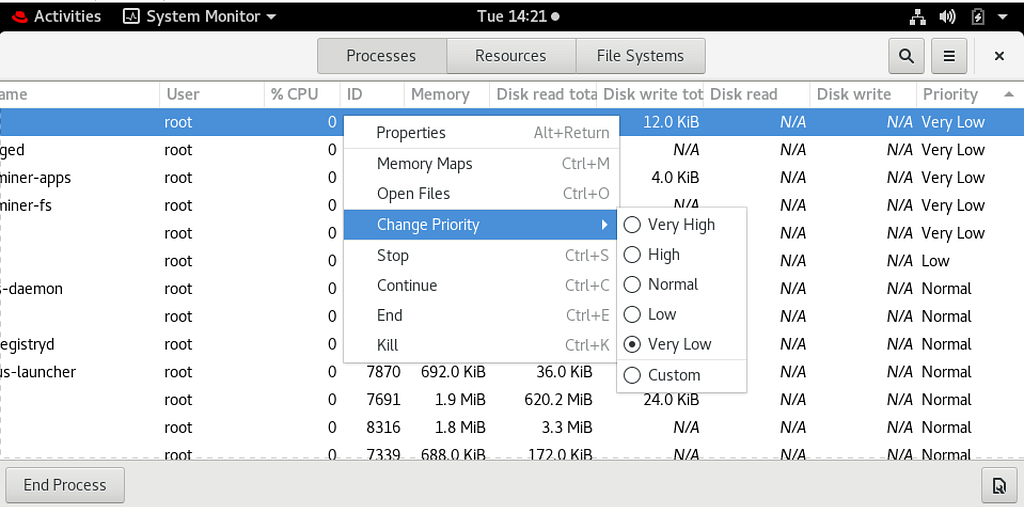Click process ID 7691 cell
Image resolution: width=1024 pixels, height=507 pixels.
coord(383,400)
